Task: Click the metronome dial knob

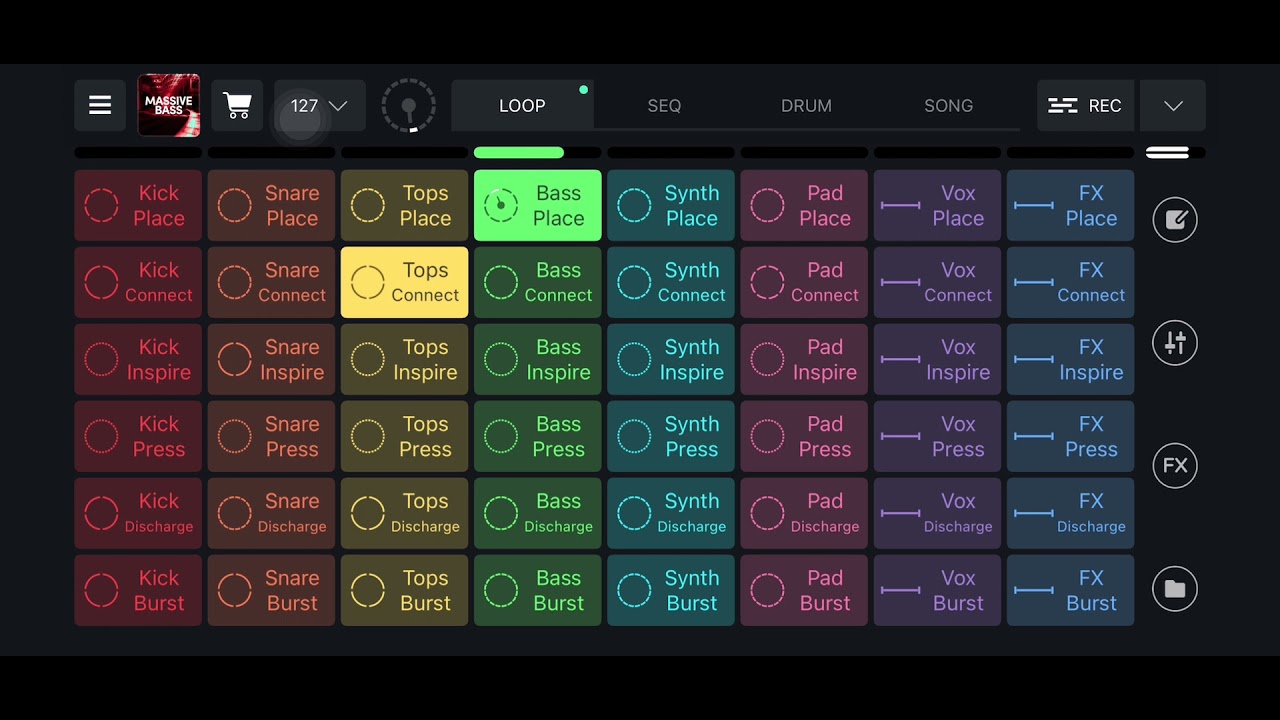Action: 408,105
